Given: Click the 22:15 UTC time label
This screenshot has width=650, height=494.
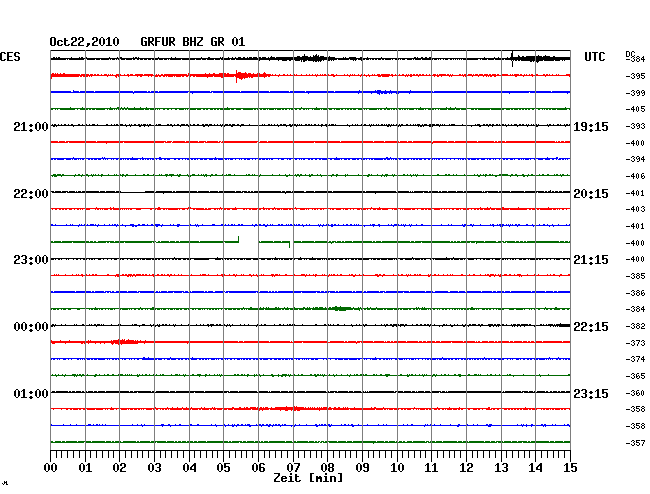Looking at the screenshot, I should pos(591,327).
